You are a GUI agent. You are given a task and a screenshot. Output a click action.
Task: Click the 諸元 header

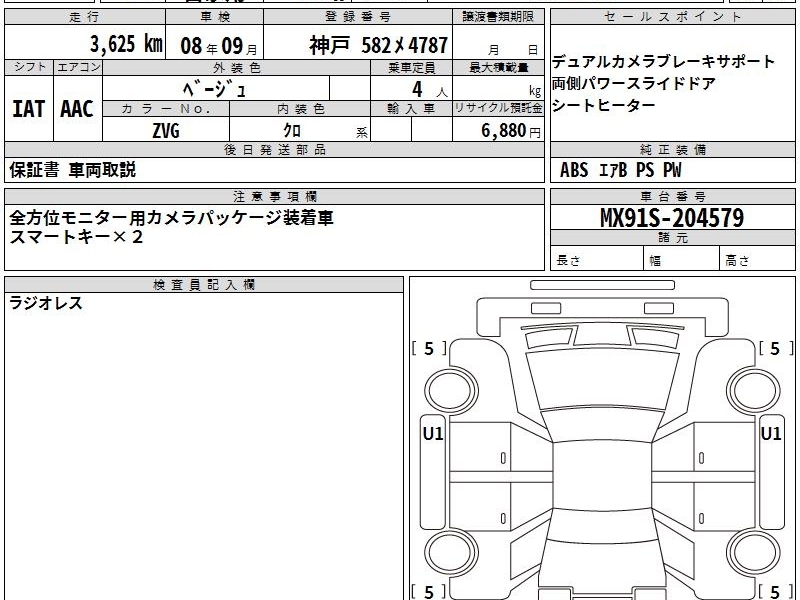[672, 238]
